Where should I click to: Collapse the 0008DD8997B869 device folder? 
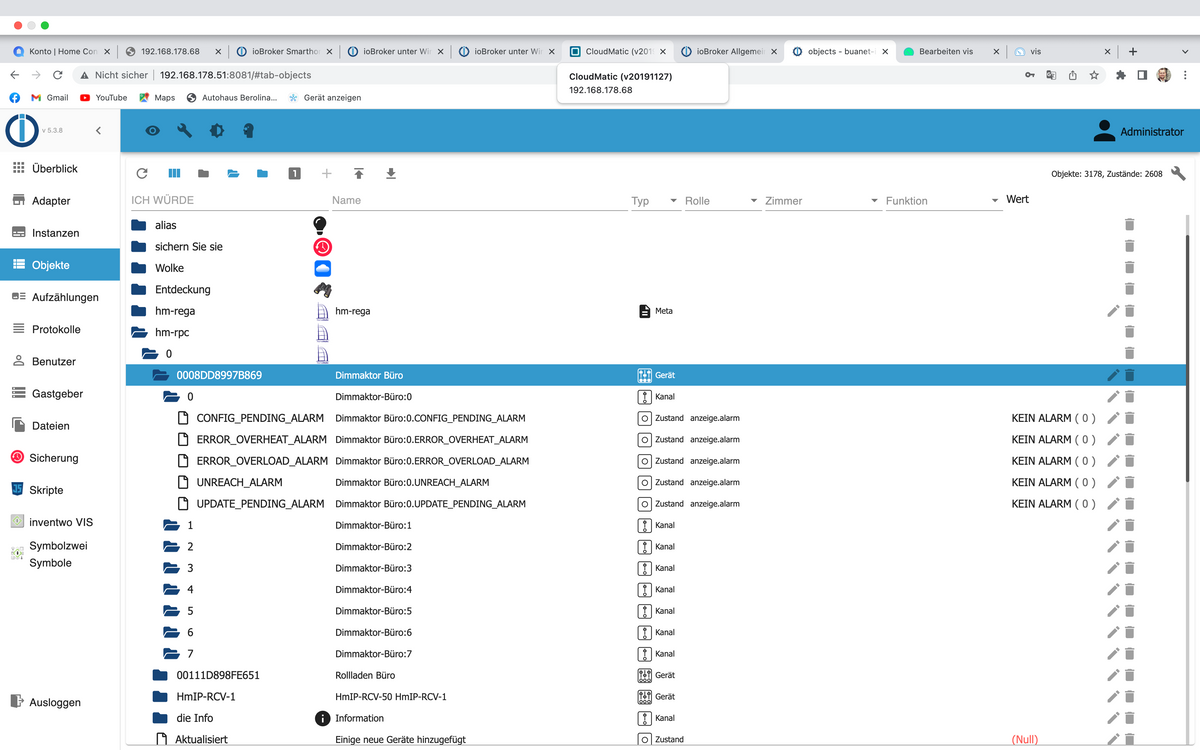pos(160,375)
